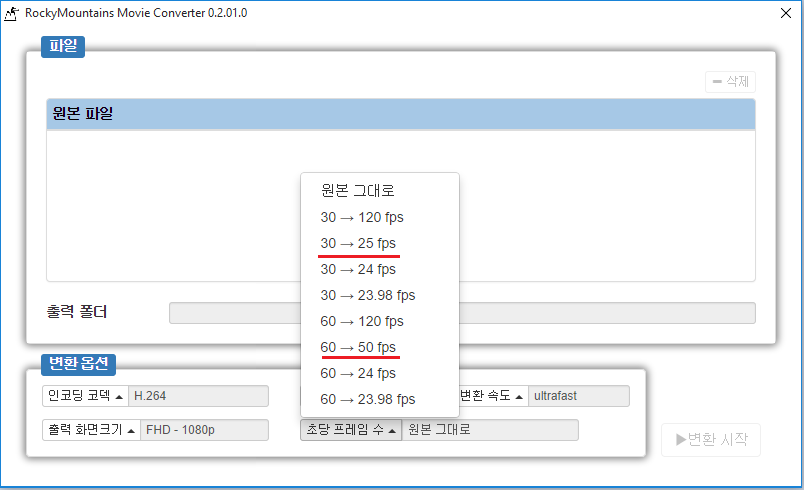Pick 60 → 50 fps option
804x490 pixels.
pos(358,347)
